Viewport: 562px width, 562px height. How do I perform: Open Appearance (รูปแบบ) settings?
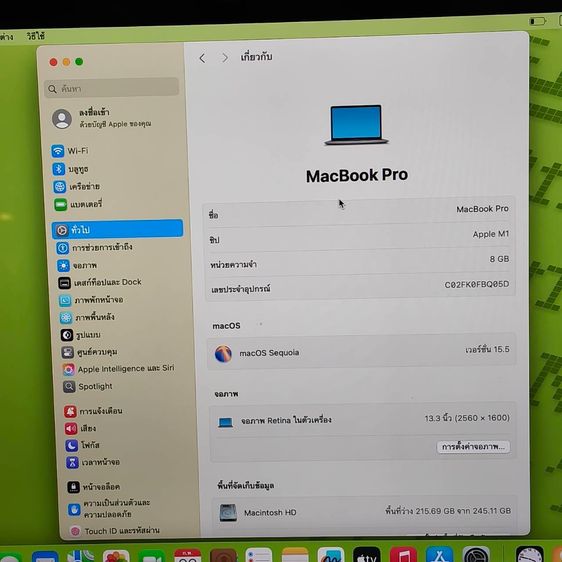pos(81,335)
